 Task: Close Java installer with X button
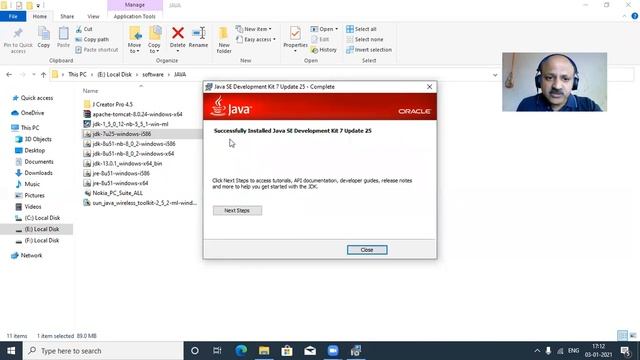coord(429,87)
